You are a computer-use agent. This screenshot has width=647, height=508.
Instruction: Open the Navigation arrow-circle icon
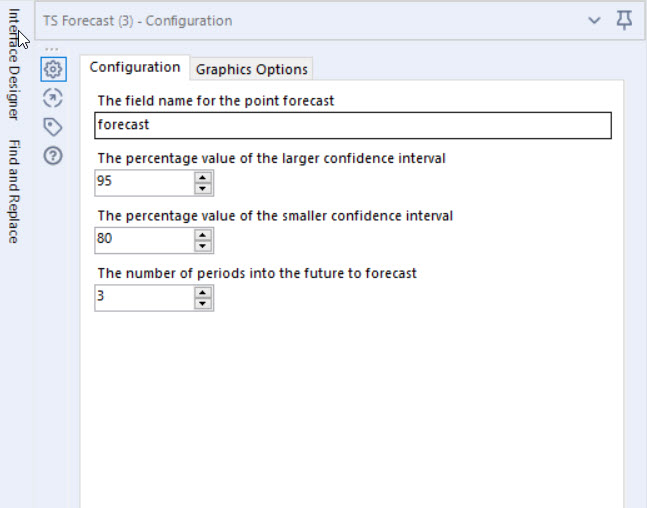point(53,98)
